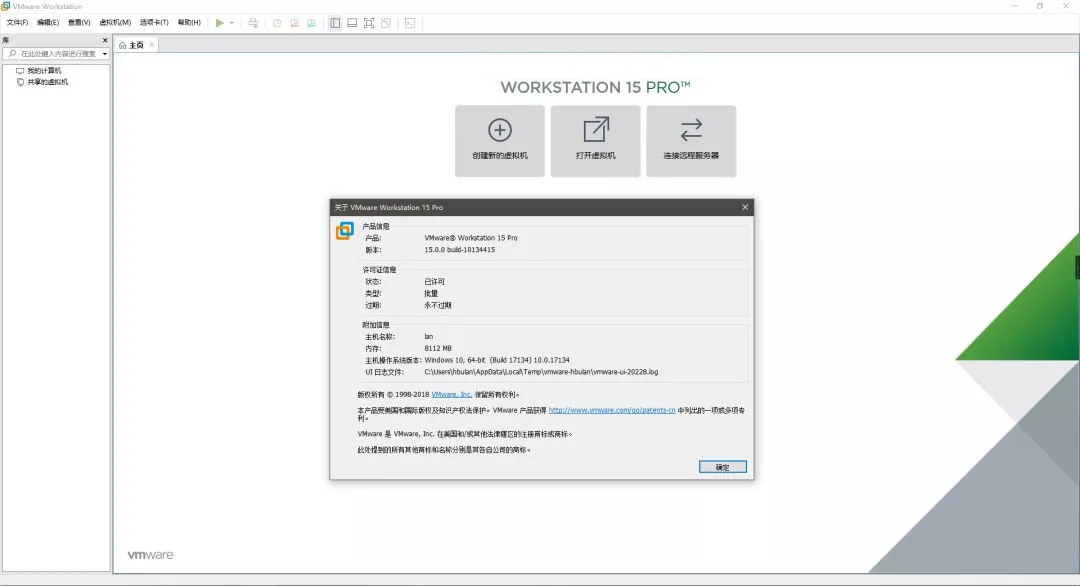Image resolution: width=1080 pixels, height=586 pixels.
Task: Open the vmware.com patents link
Action: point(612,410)
